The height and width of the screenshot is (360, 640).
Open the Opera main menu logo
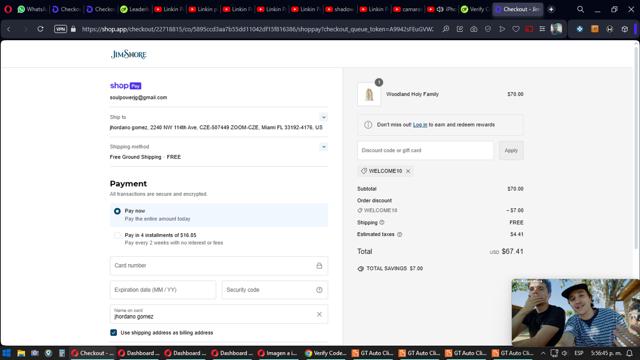pos(8,9)
